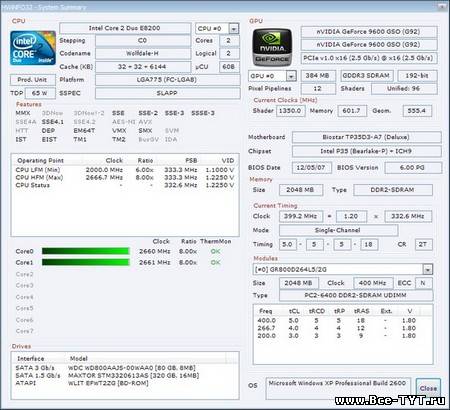Screen dimensions: 450x410
Task: Click the Prod. Unit button
Action: (x=32, y=80)
